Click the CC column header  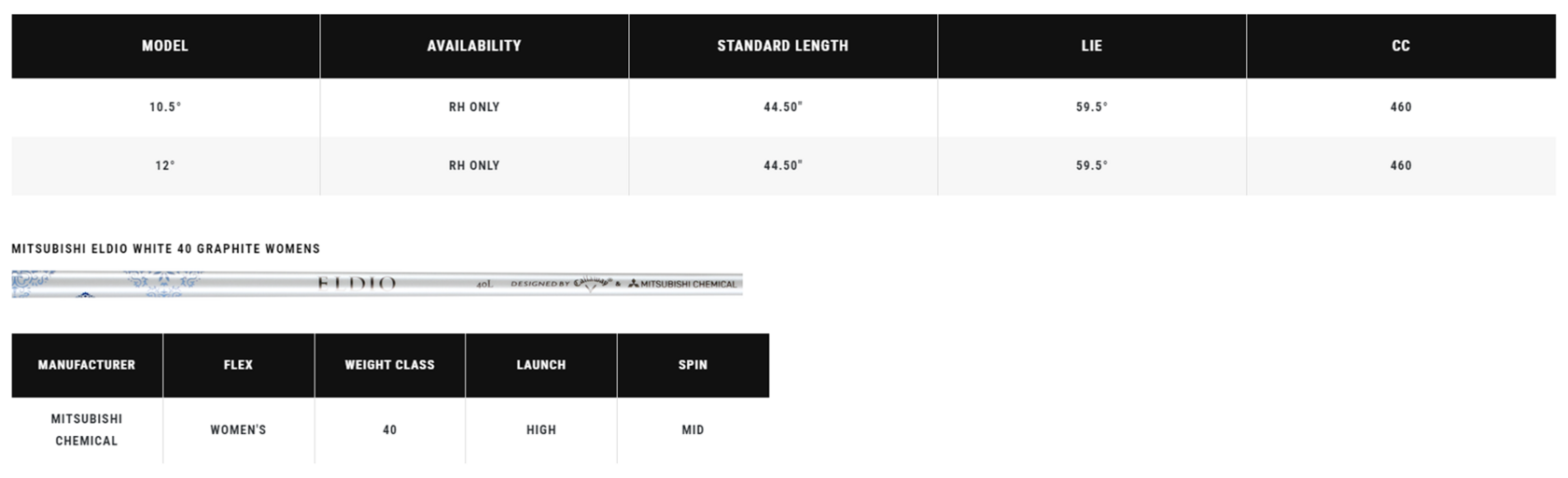(x=1401, y=46)
